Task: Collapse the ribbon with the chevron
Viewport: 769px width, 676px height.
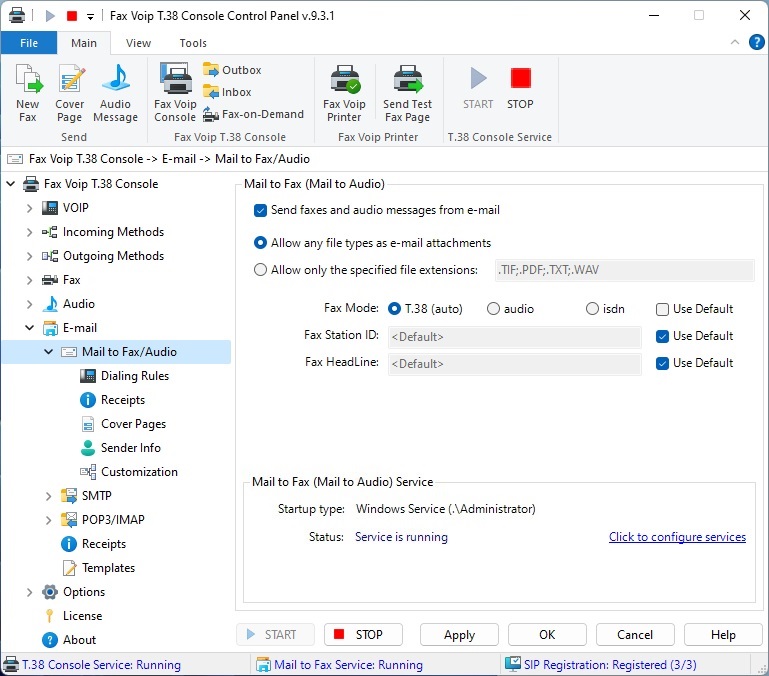Action: 735,42
